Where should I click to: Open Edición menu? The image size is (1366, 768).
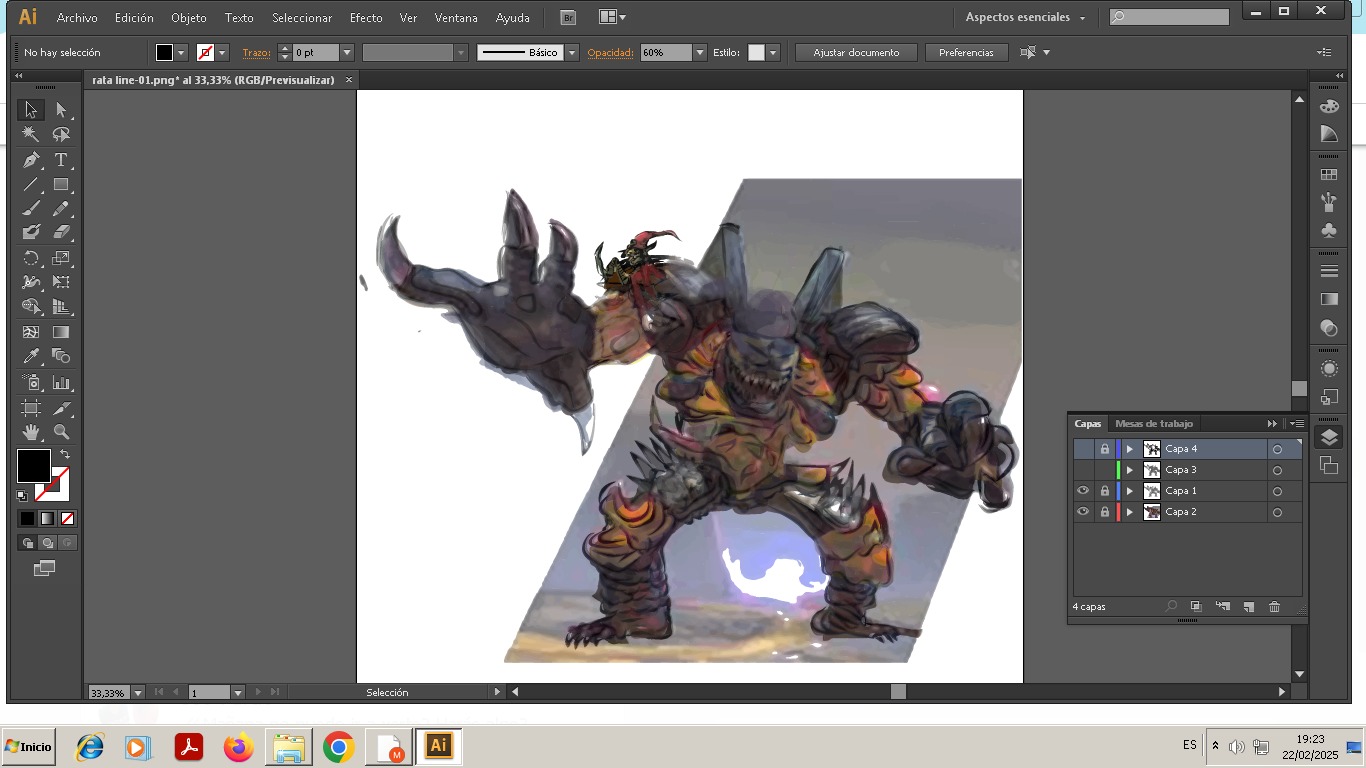point(134,18)
